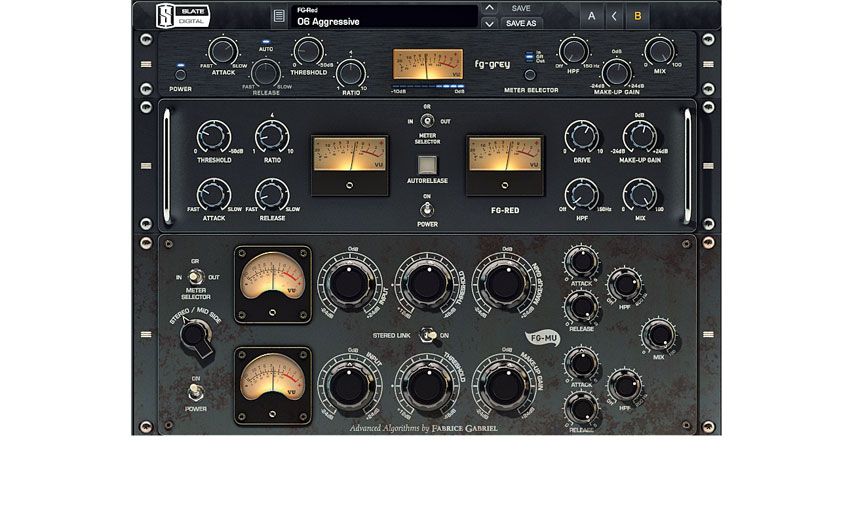Turn the FG-MU Stereo / Mid Side selector
Image resolution: width=850 pixels, height=505 pixels.
pyautogui.click(x=197, y=336)
